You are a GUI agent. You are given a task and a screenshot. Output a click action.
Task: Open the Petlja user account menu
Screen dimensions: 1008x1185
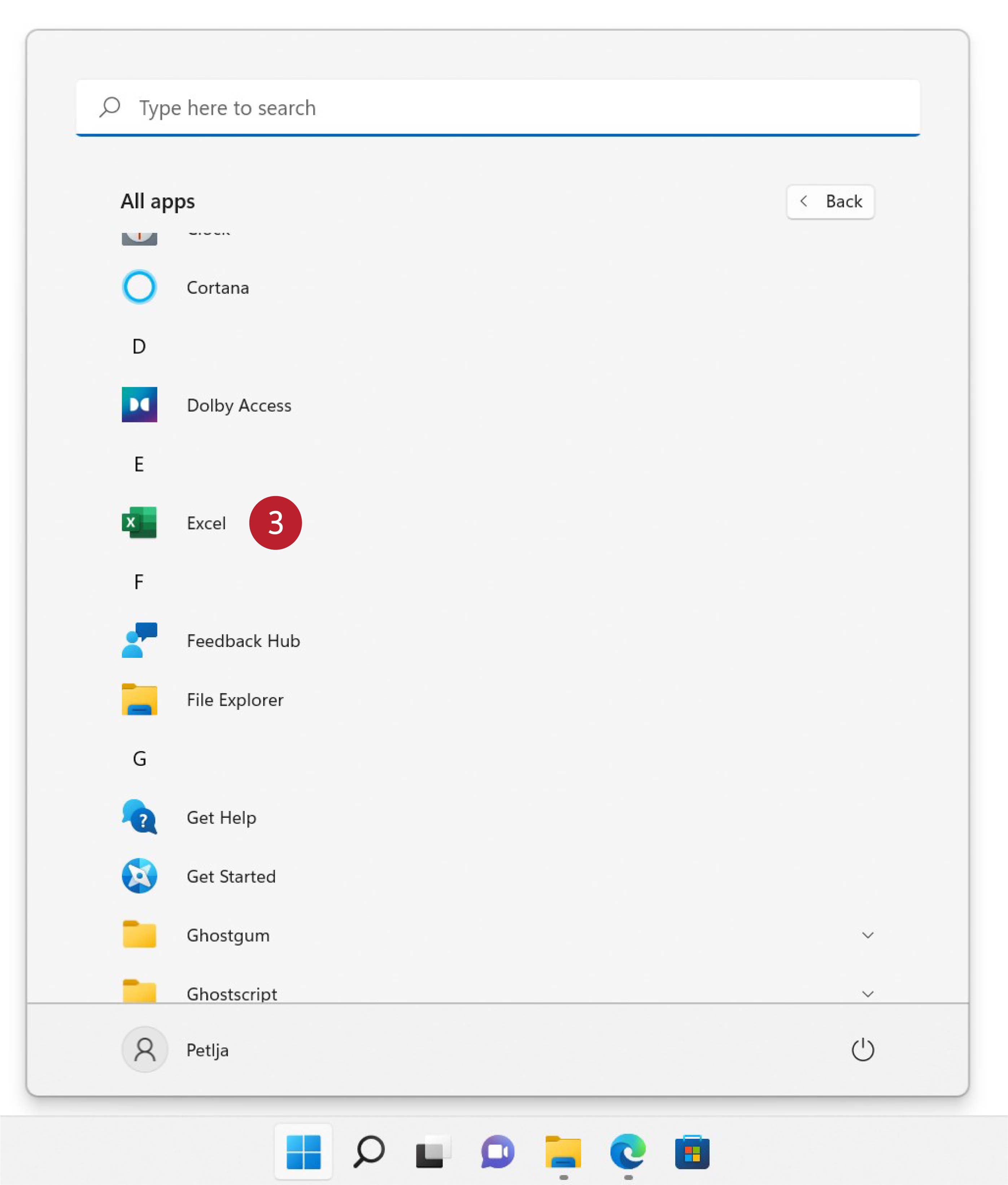coord(175,1050)
